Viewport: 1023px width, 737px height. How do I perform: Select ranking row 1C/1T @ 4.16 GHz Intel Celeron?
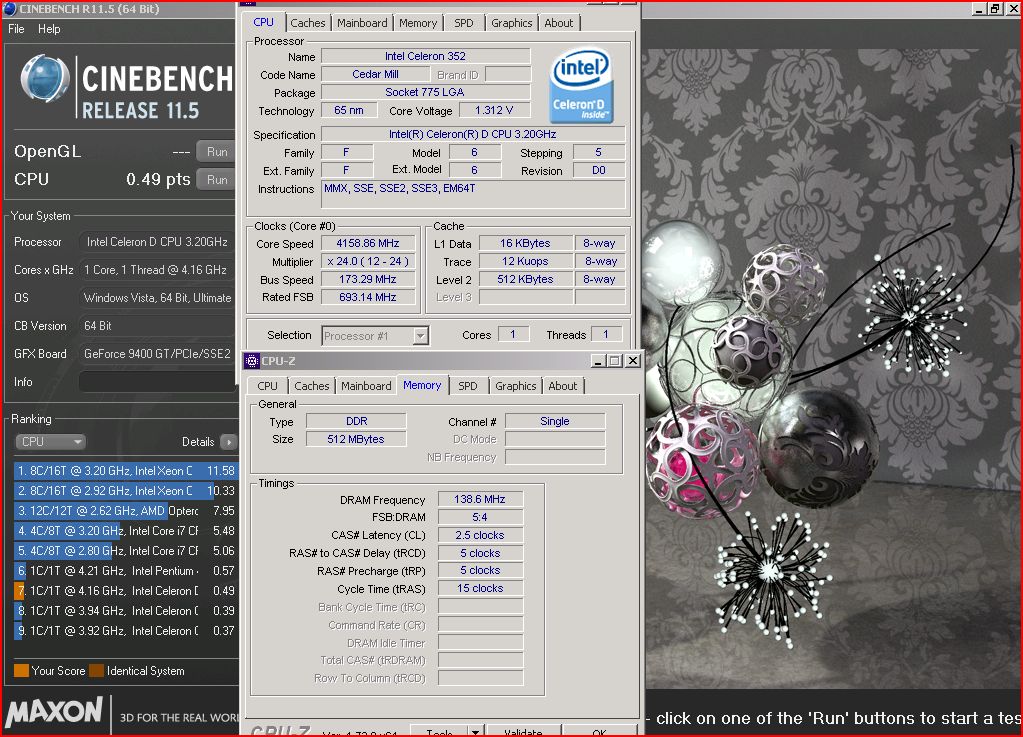pyautogui.click(x=125, y=591)
